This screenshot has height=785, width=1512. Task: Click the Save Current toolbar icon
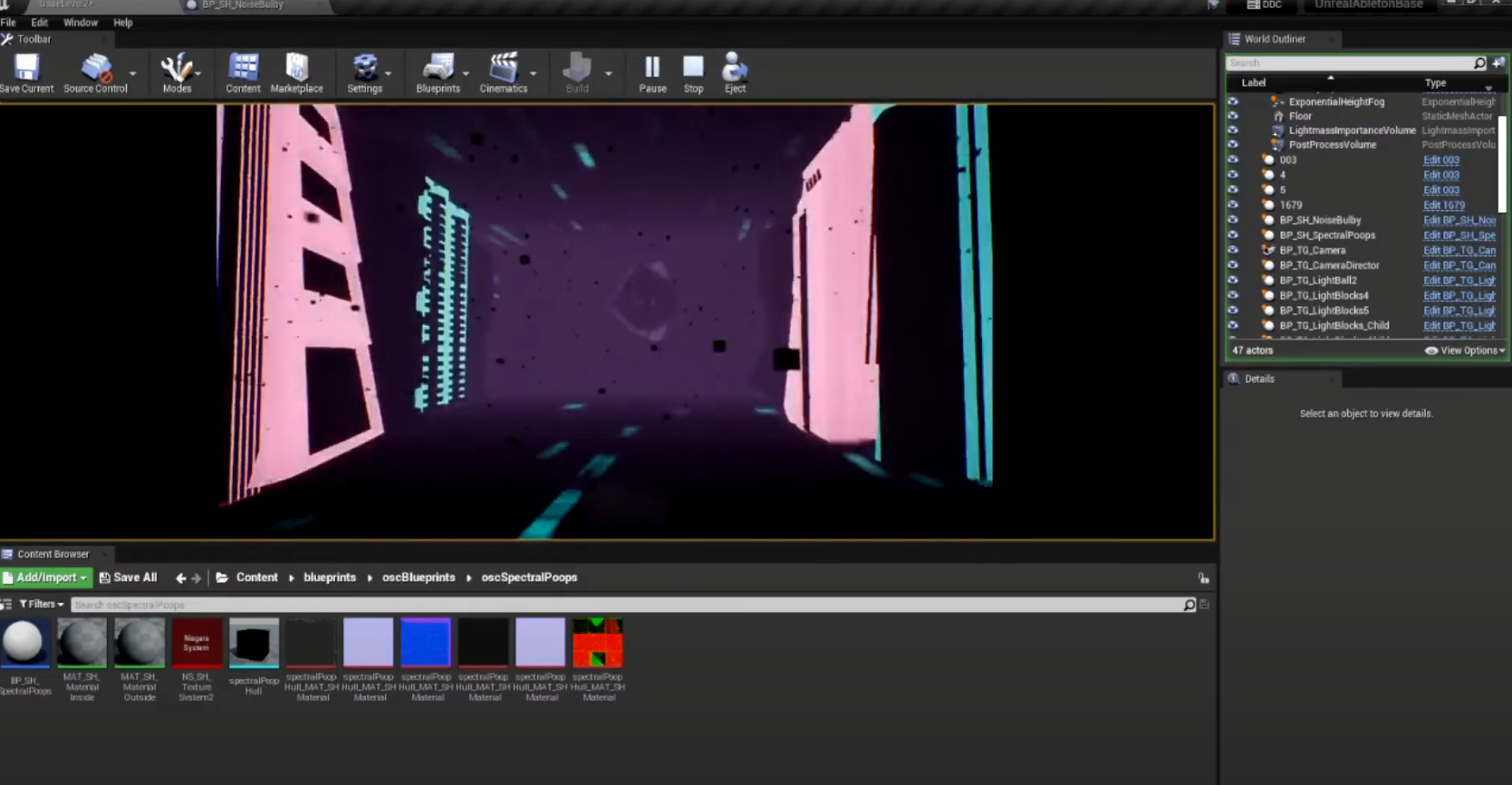point(26,72)
